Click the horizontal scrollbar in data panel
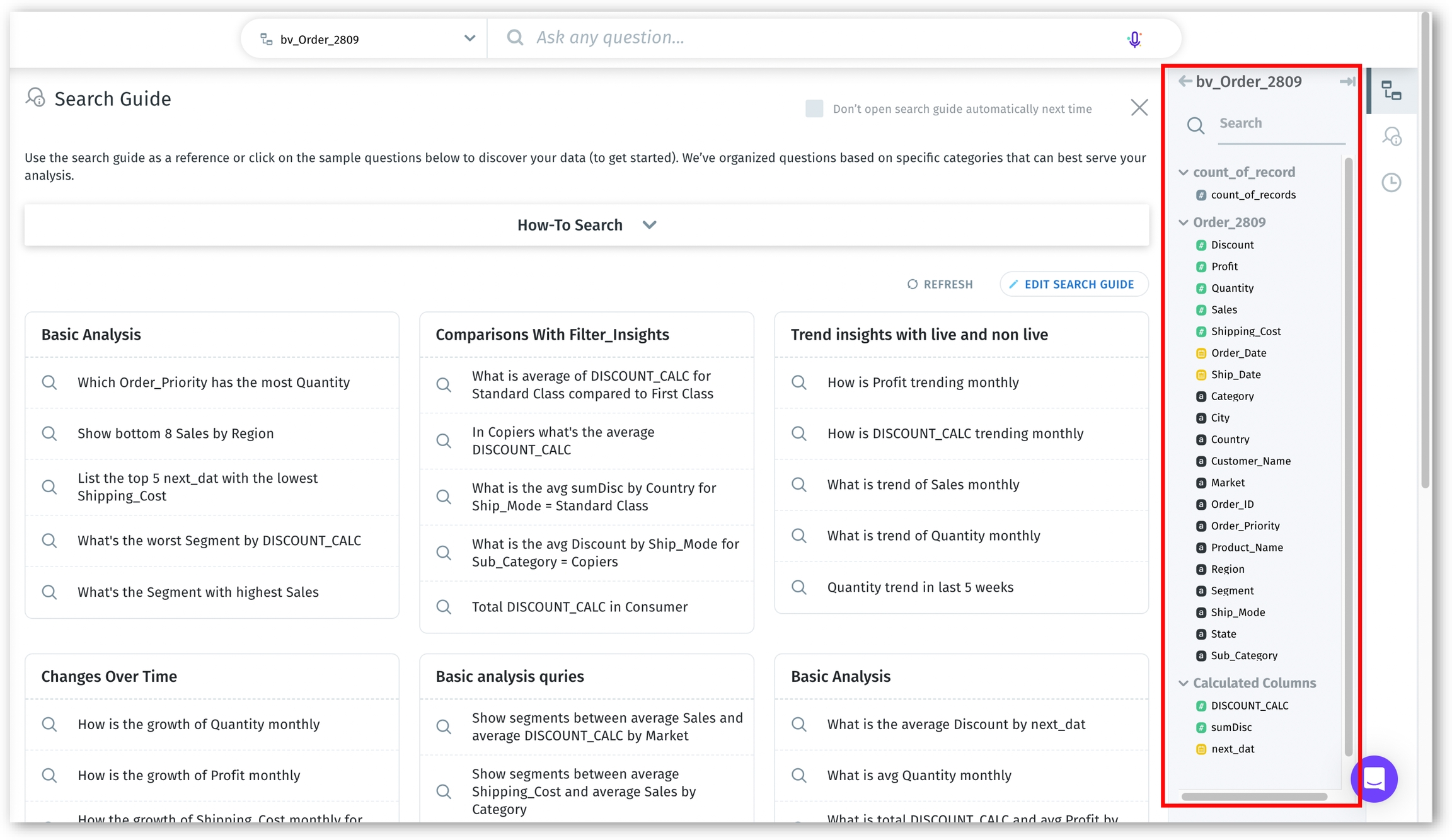Image resolution: width=1452 pixels, height=840 pixels. [1253, 797]
